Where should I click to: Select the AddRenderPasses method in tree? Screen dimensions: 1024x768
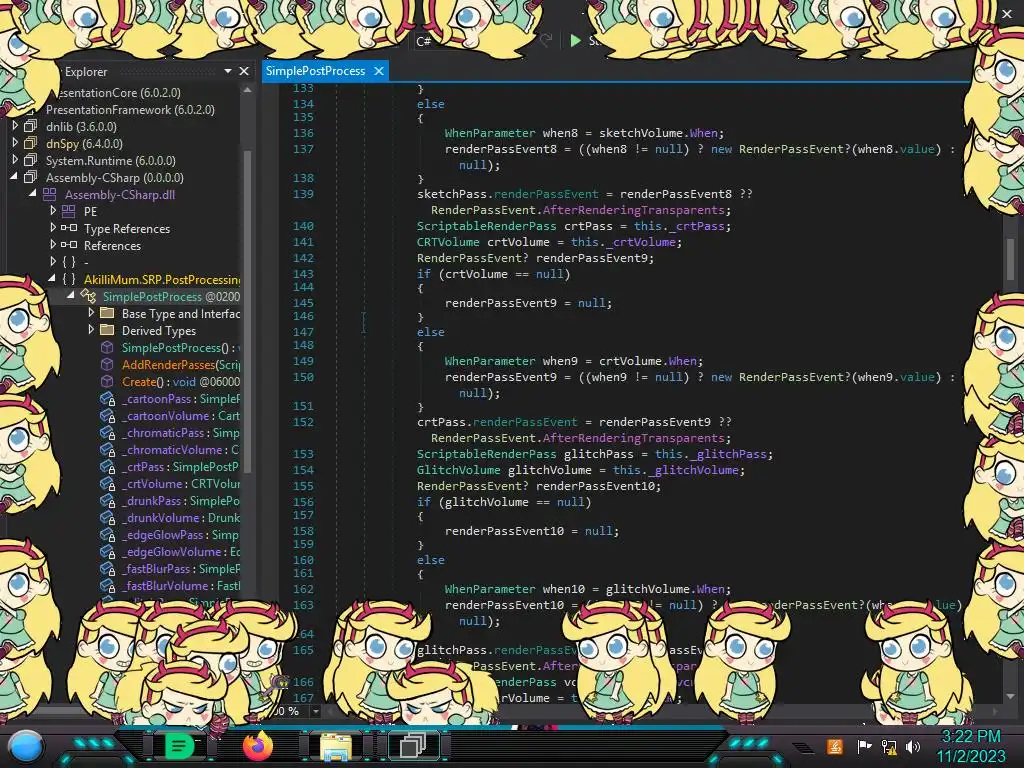181,364
